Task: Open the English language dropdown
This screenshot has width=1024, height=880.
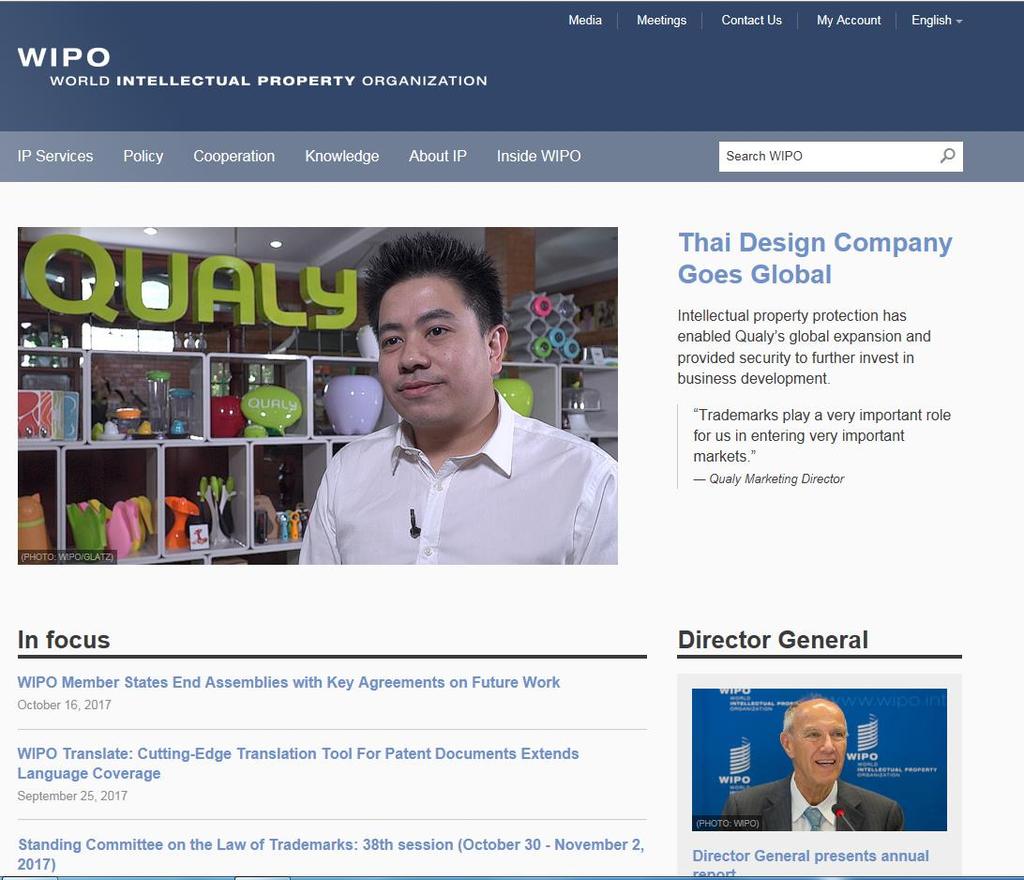Action: point(936,20)
